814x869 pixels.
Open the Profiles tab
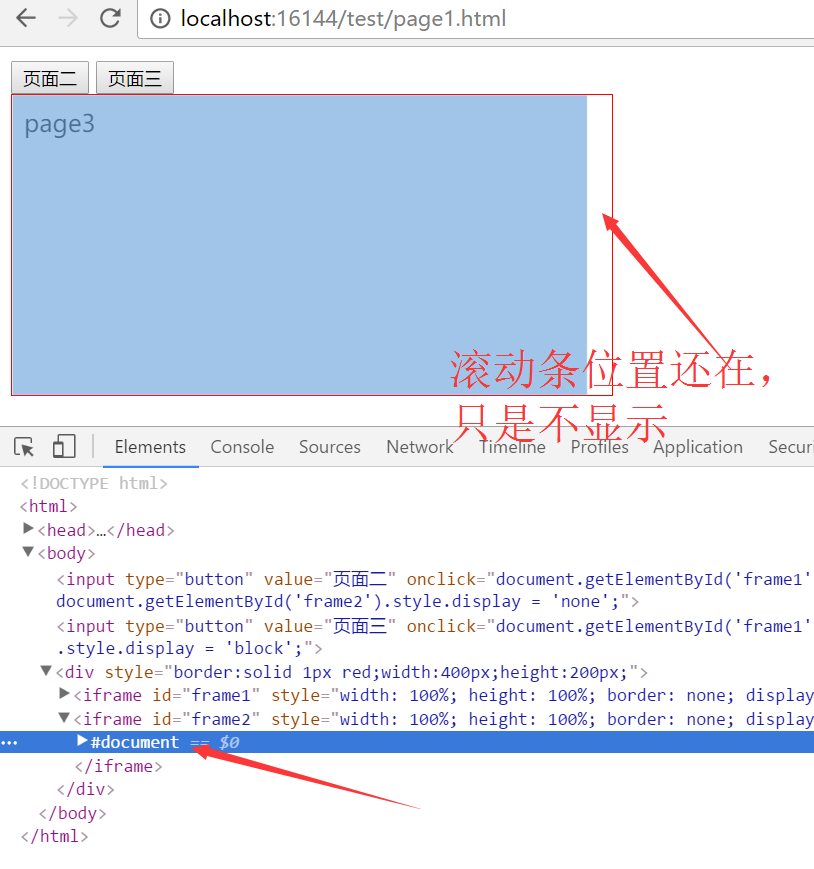coord(600,447)
